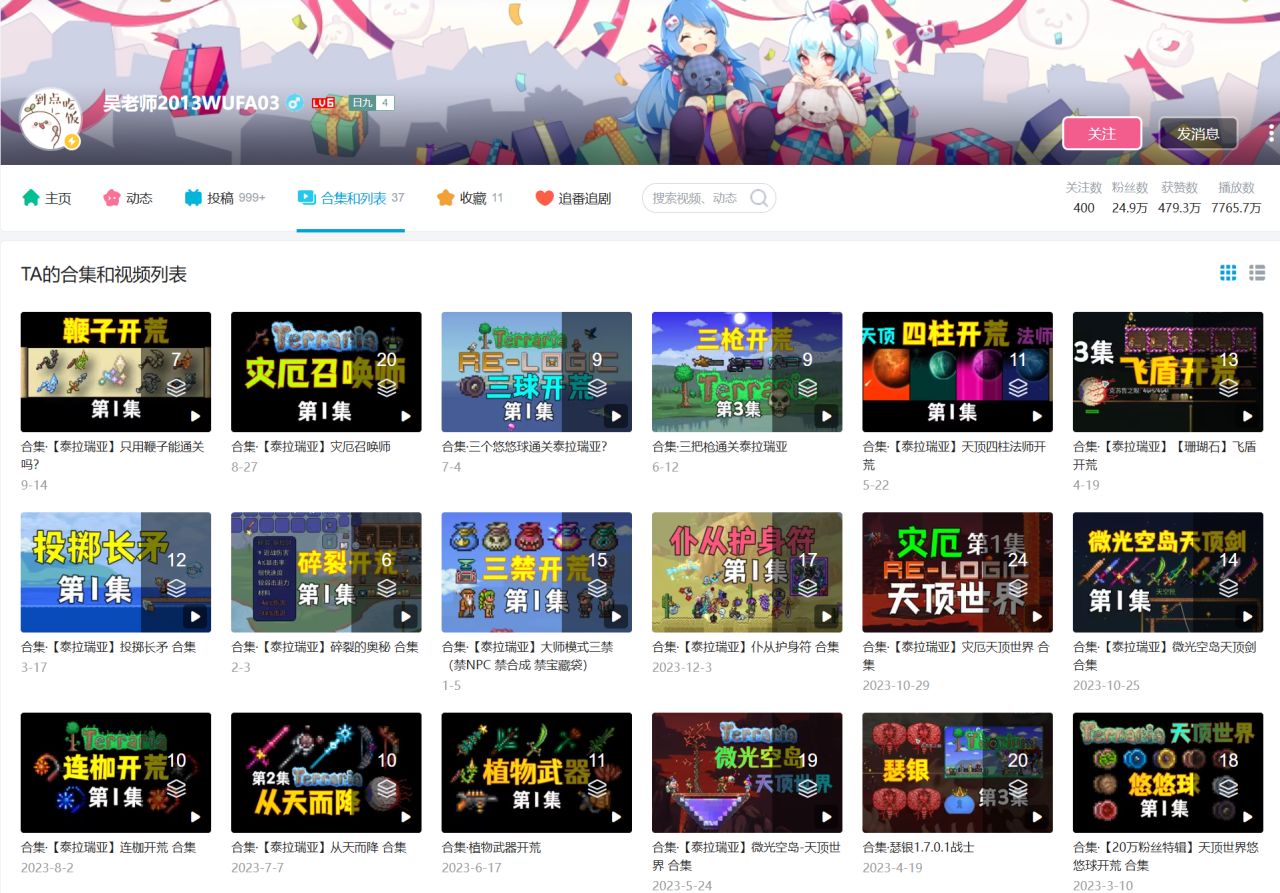View the 追番追剧 tab

click(x=573, y=198)
